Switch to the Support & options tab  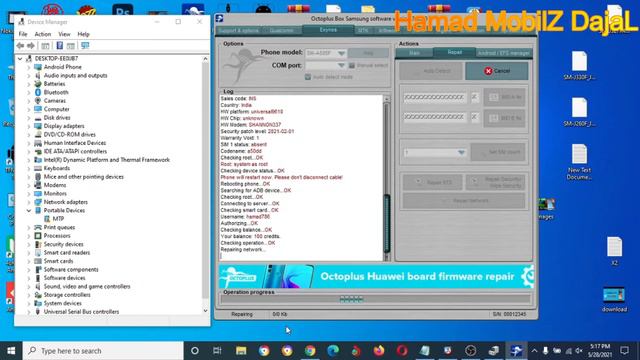pos(239,31)
